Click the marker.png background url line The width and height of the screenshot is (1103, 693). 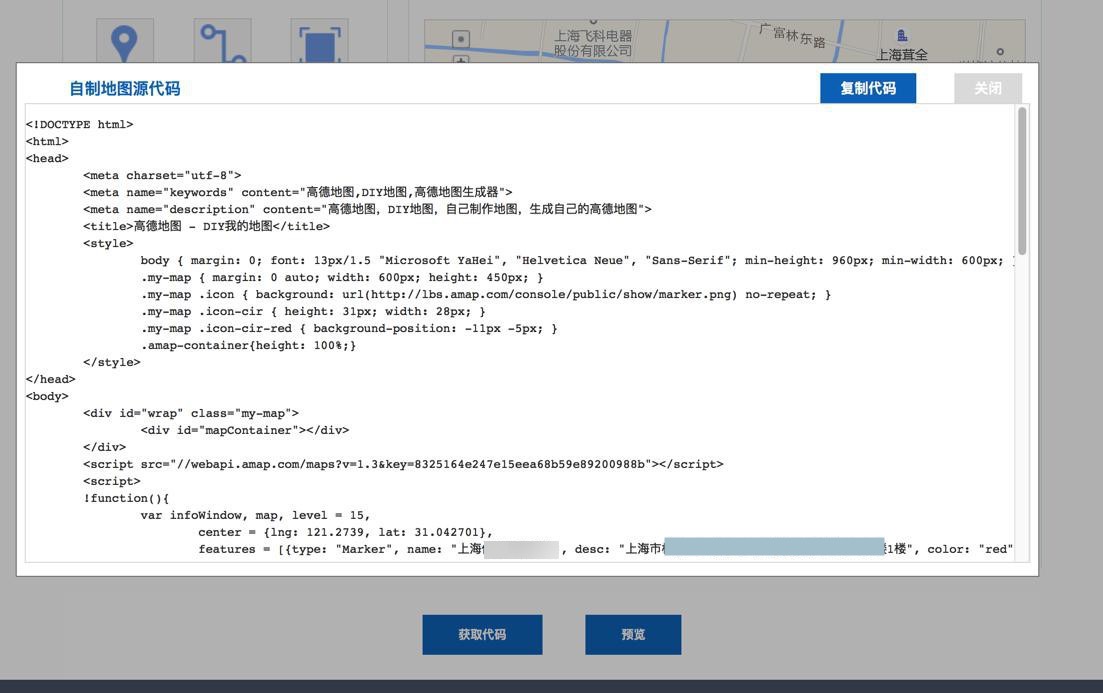tap(485, 294)
